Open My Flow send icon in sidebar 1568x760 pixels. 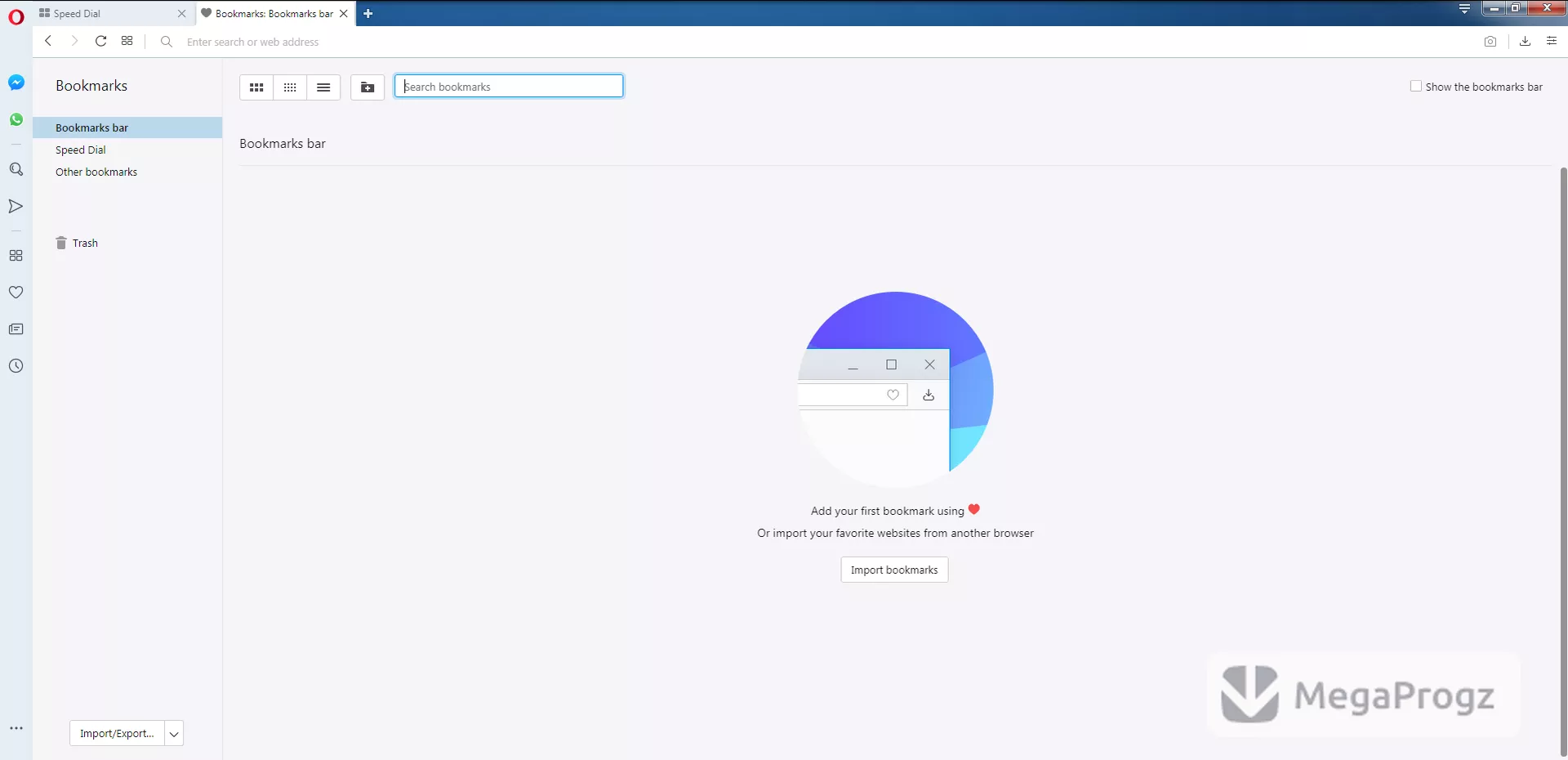pyautogui.click(x=16, y=206)
